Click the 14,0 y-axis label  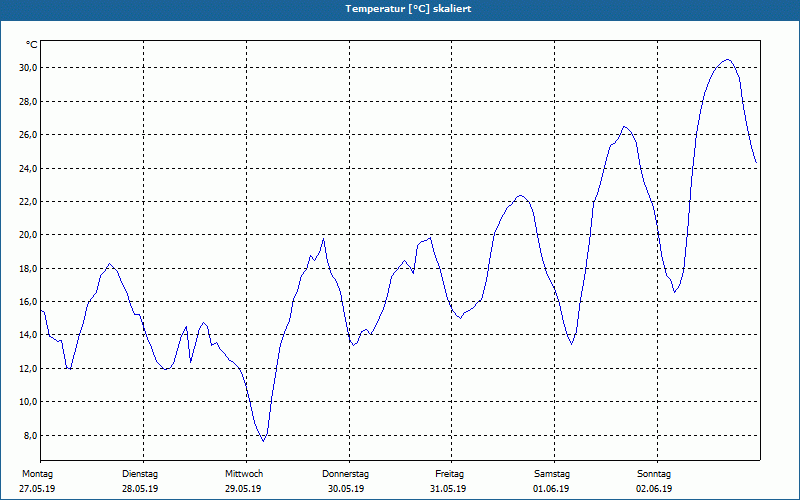coord(28,335)
